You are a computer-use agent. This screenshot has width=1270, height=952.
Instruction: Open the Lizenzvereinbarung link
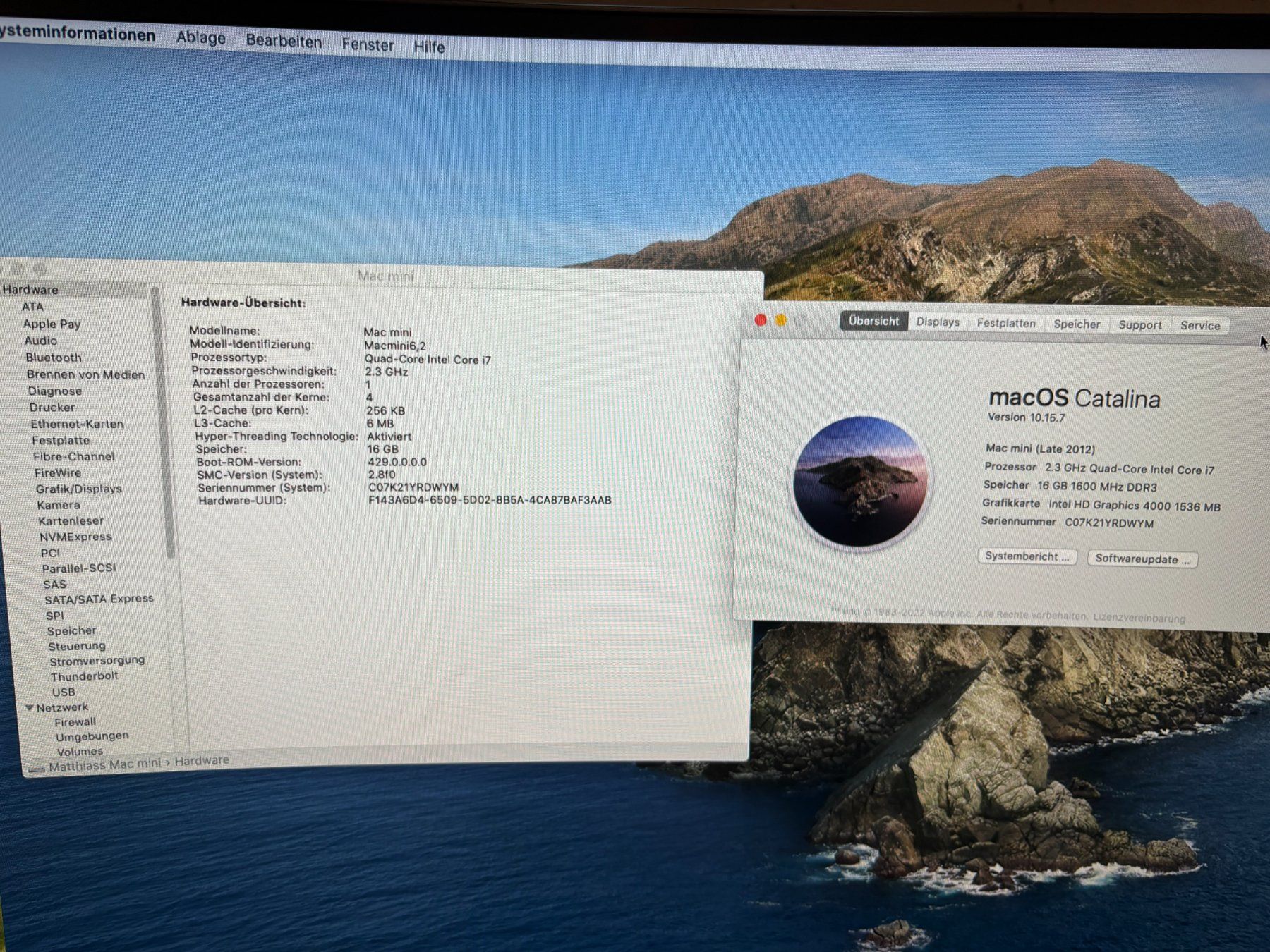1139,618
